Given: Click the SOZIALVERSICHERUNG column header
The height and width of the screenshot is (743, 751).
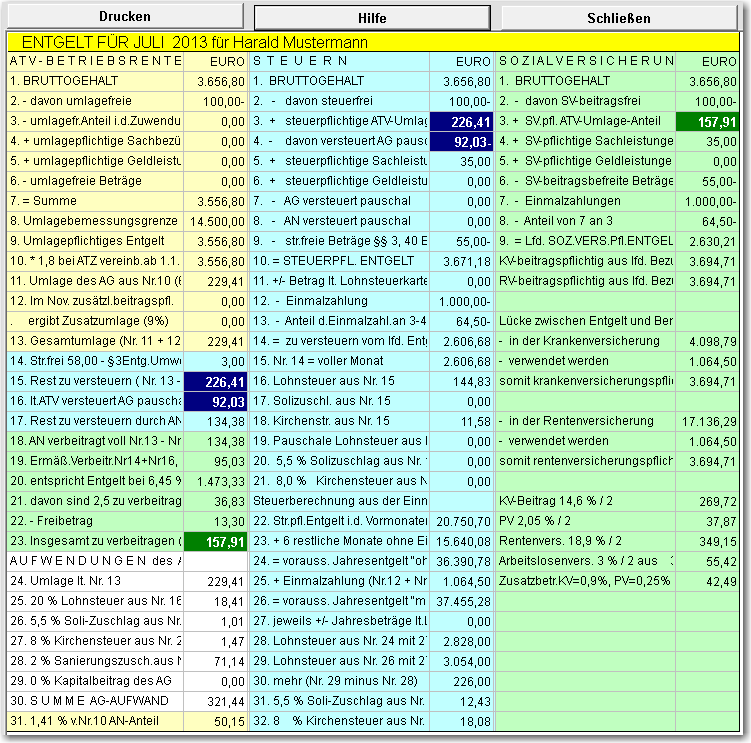Looking at the screenshot, I should [x=586, y=61].
